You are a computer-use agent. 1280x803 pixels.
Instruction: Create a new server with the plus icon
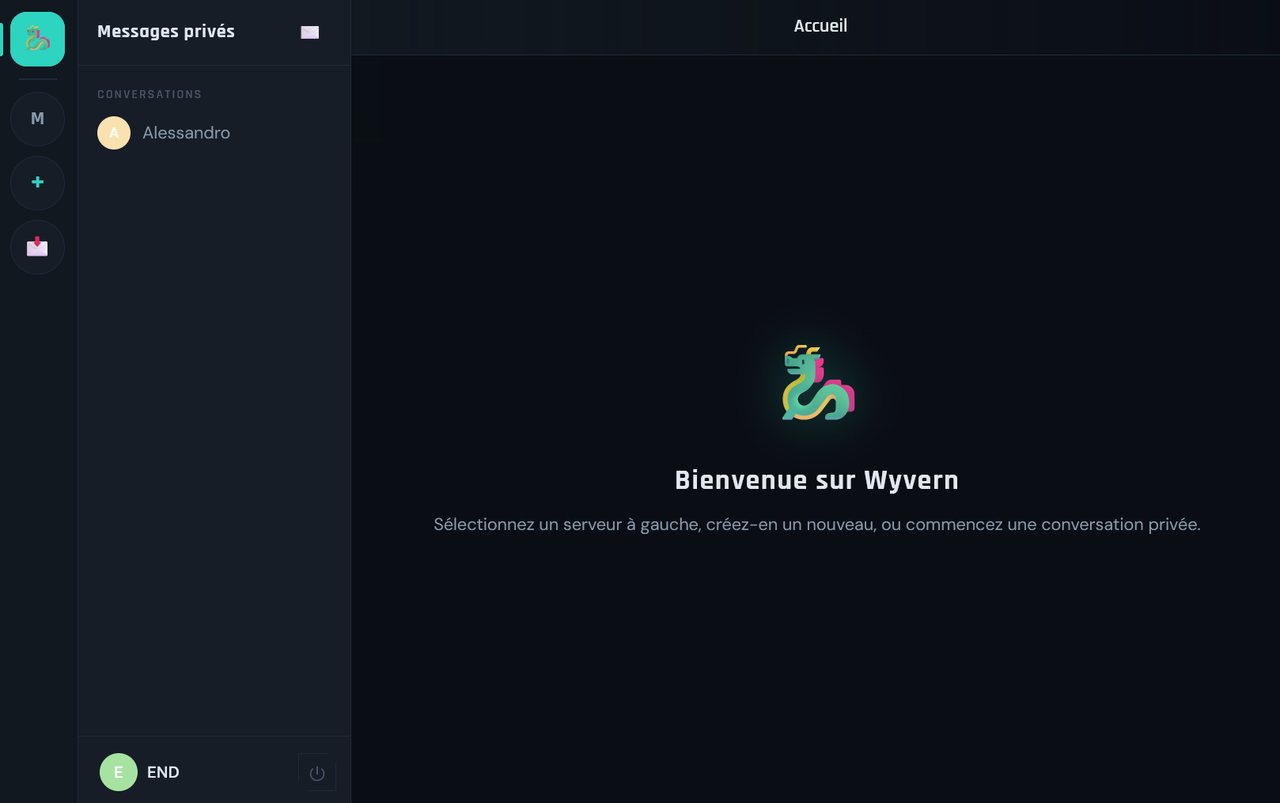point(38,183)
